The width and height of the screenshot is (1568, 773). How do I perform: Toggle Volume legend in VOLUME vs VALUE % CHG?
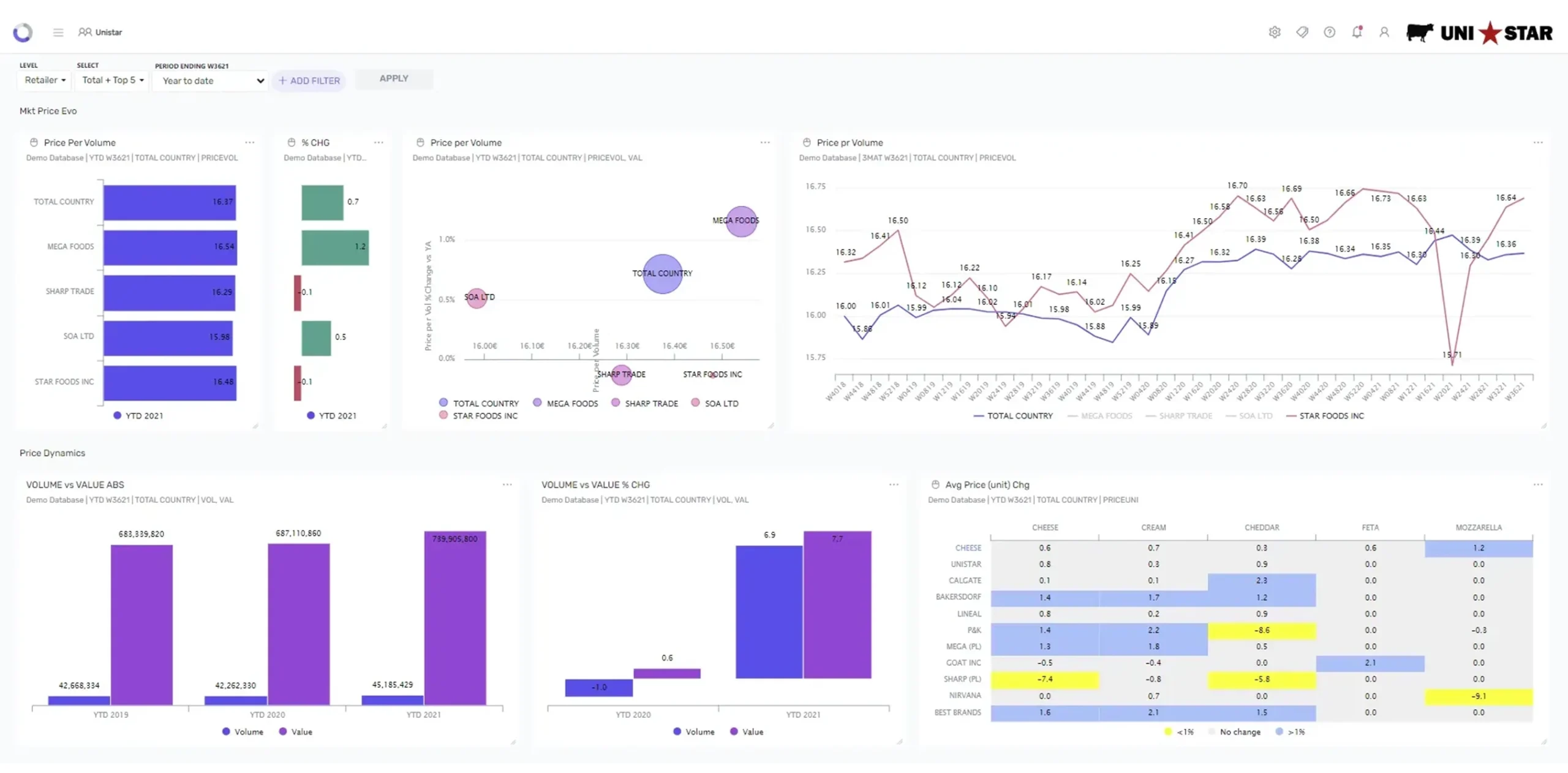pyautogui.click(x=693, y=732)
